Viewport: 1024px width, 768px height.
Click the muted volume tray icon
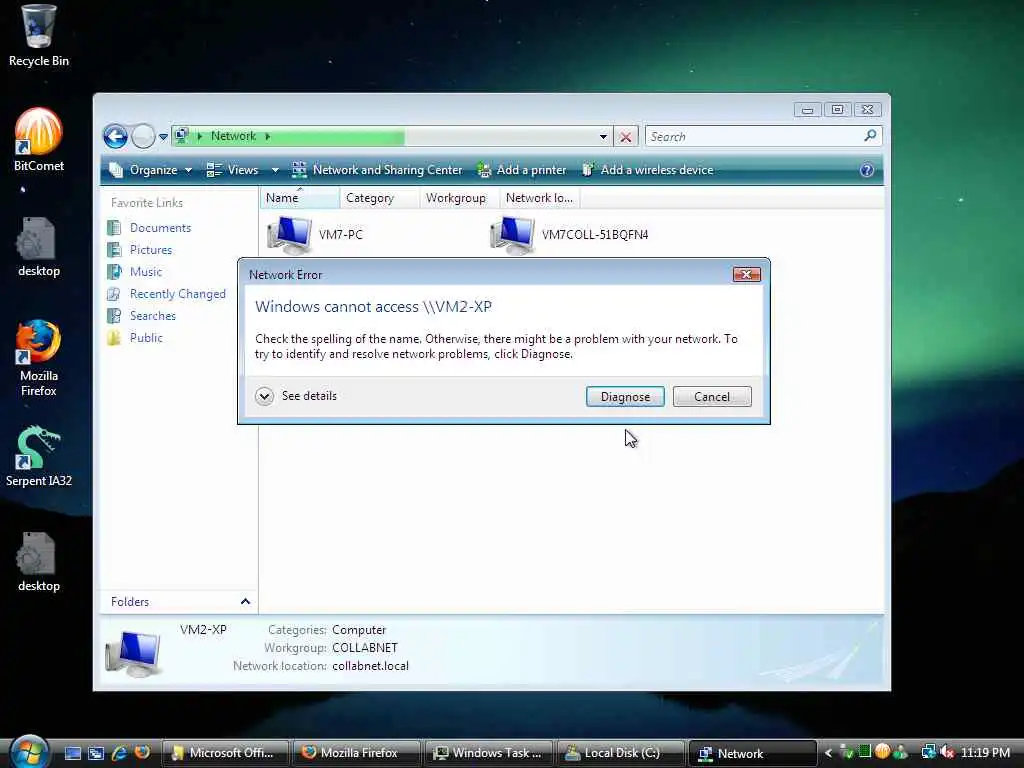pos(947,753)
